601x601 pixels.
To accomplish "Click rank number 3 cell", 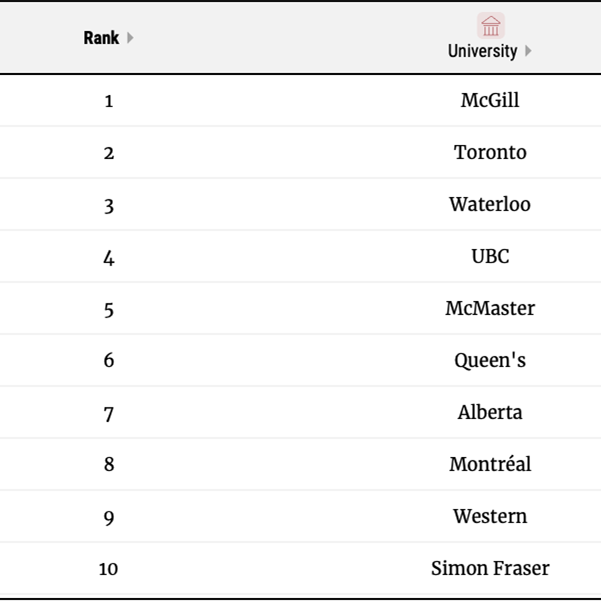I will pyautogui.click(x=109, y=206).
